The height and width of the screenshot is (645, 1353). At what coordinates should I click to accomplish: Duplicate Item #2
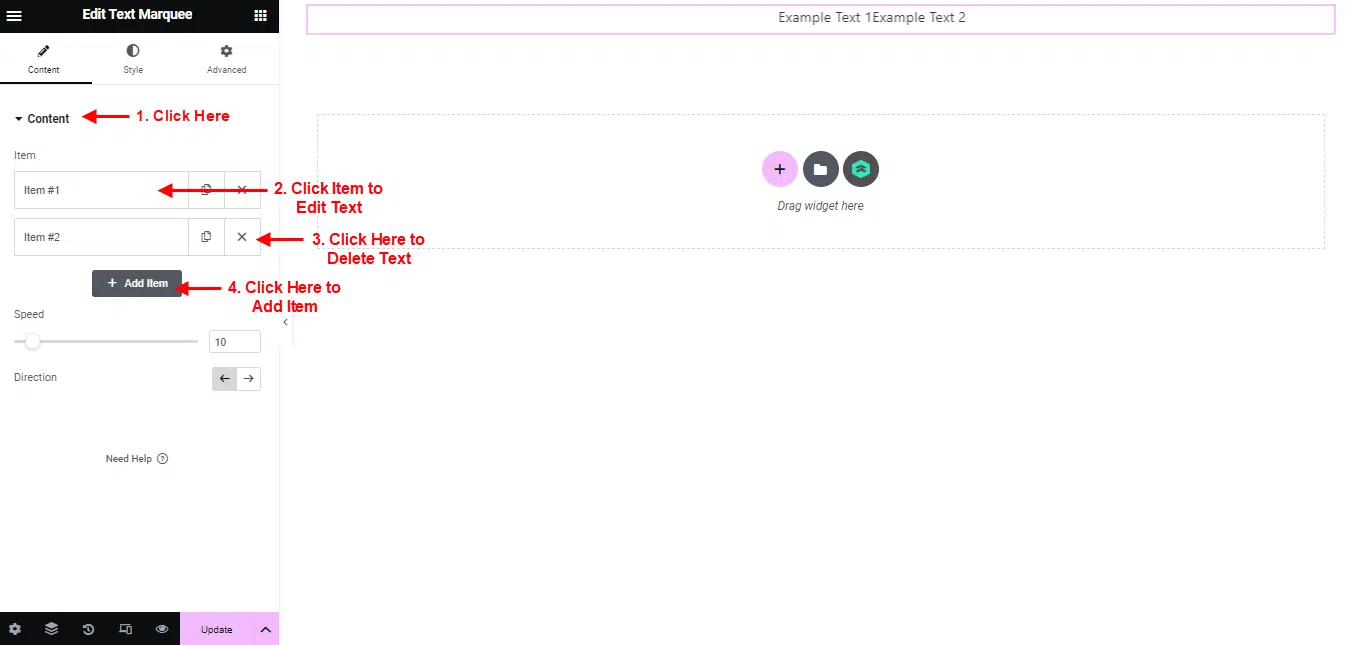click(x=206, y=237)
